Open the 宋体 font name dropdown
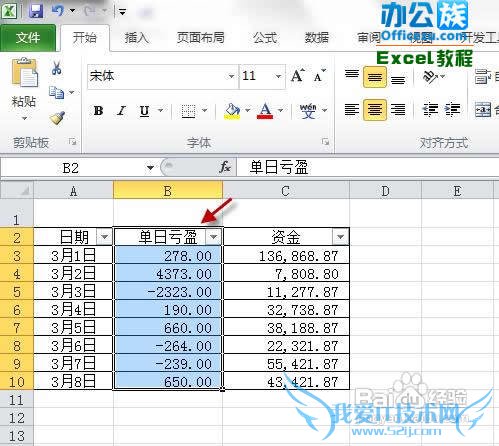The height and width of the screenshot is (446, 499). (x=231, y=76)
